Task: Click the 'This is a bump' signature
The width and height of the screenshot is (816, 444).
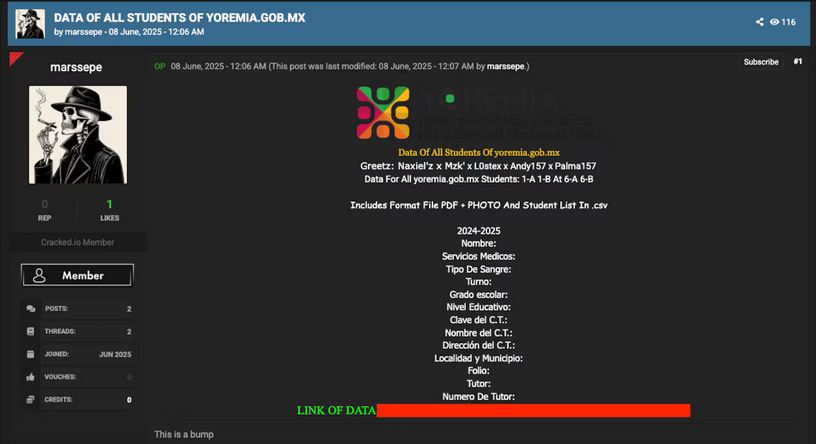Action: 184,434
